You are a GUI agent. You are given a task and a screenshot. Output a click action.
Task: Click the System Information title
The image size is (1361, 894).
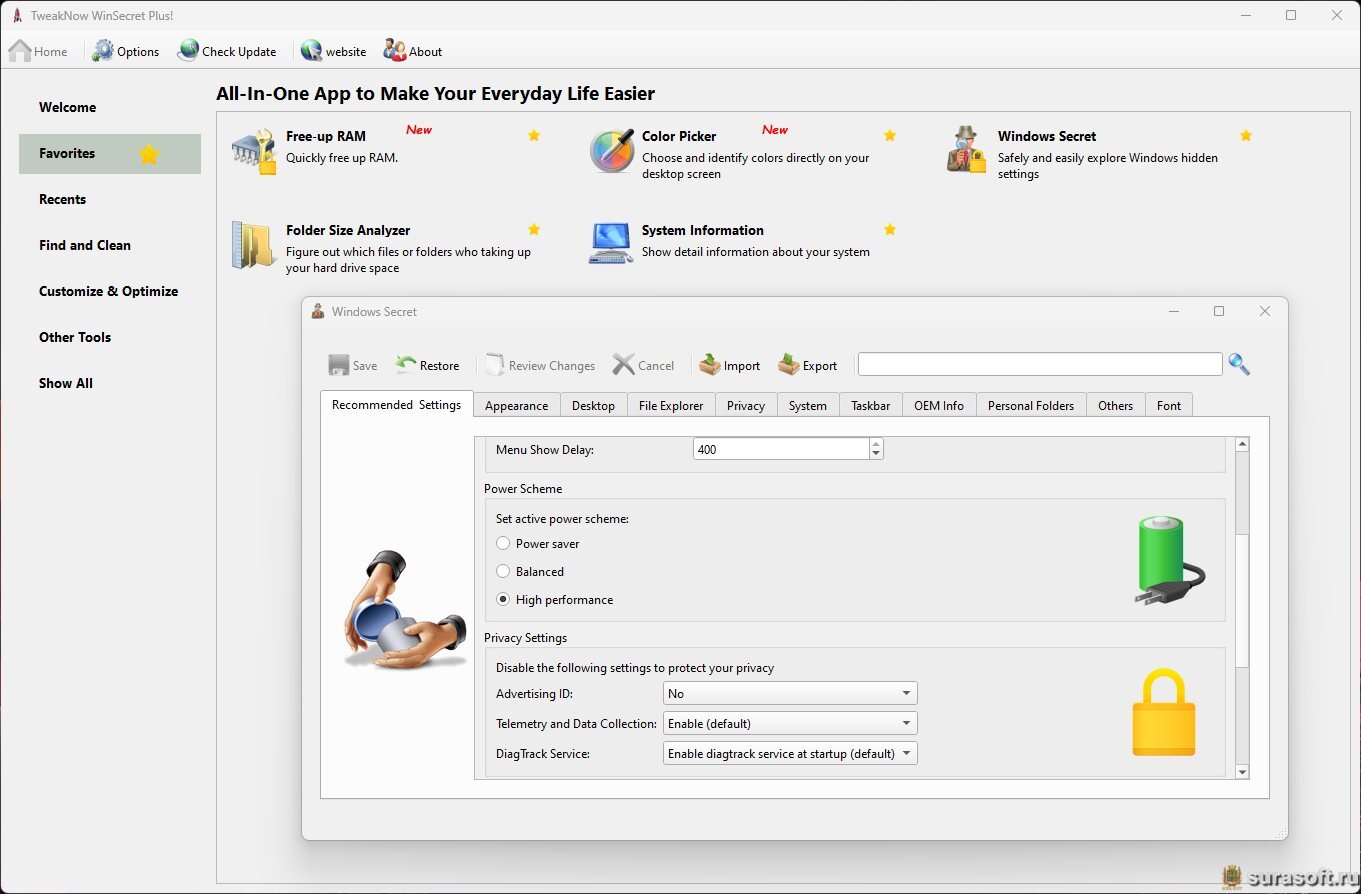pyautogui.click(x=703, y=230)
